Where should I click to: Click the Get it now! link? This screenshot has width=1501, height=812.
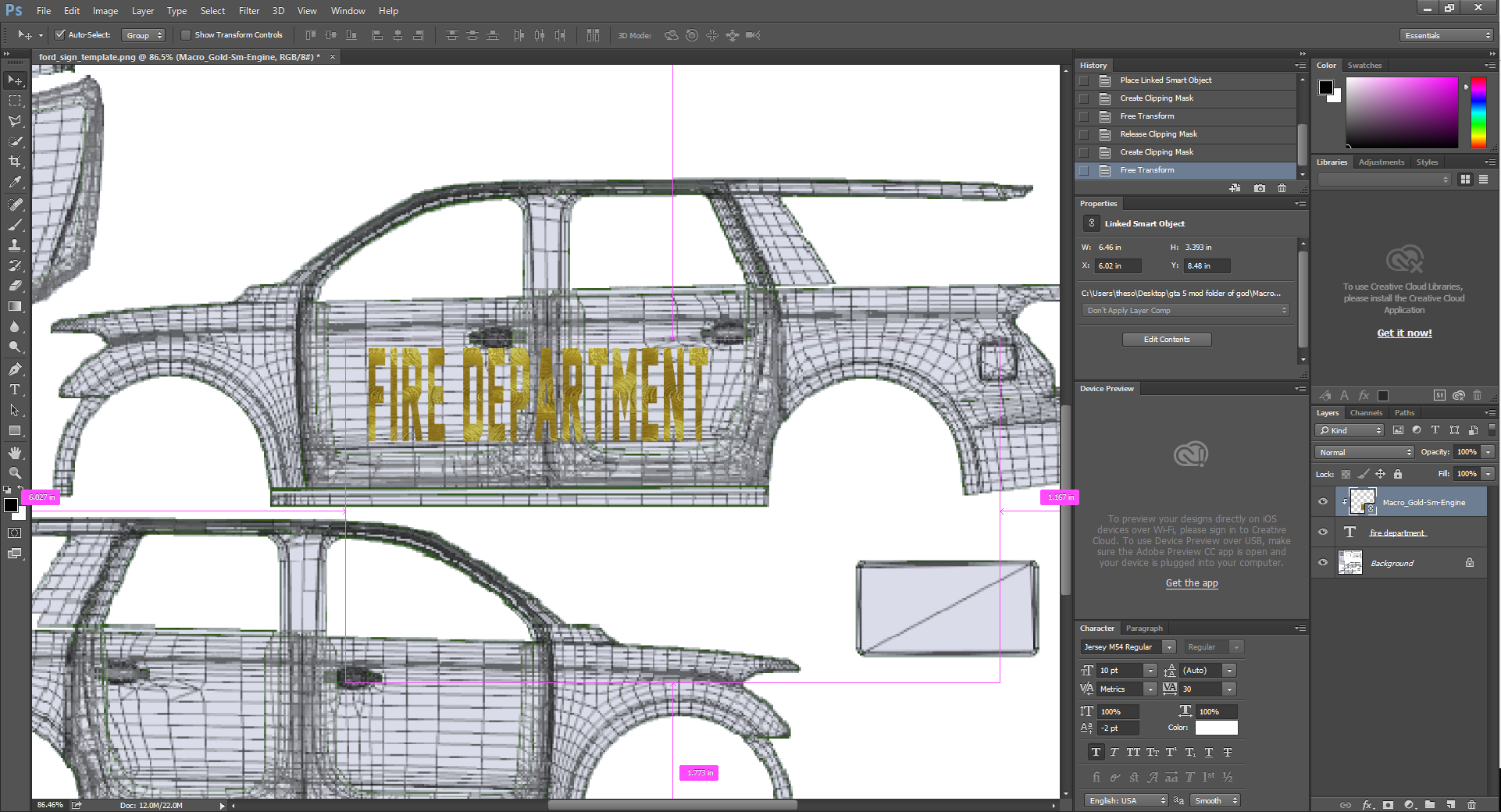pos(1404,333)
